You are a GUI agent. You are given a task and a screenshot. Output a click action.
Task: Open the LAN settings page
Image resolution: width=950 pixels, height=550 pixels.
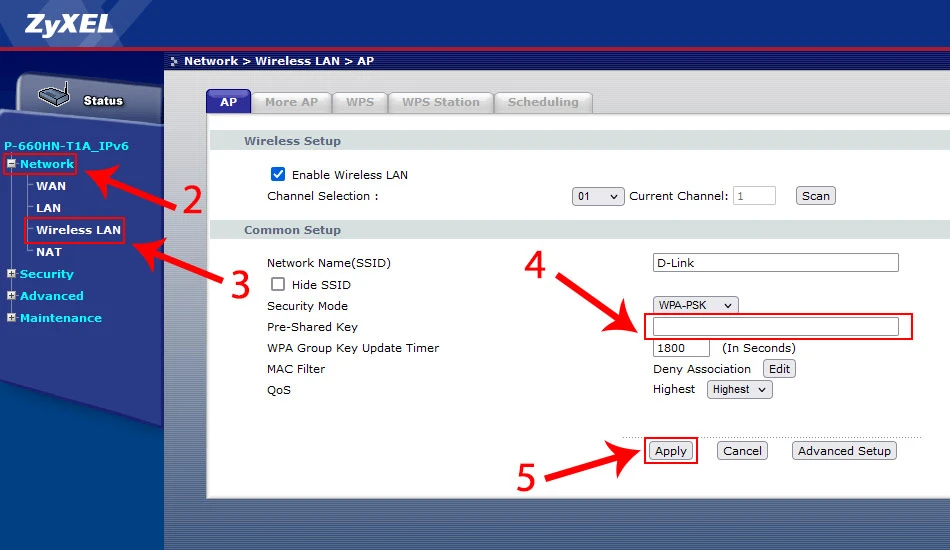[48, 208]
